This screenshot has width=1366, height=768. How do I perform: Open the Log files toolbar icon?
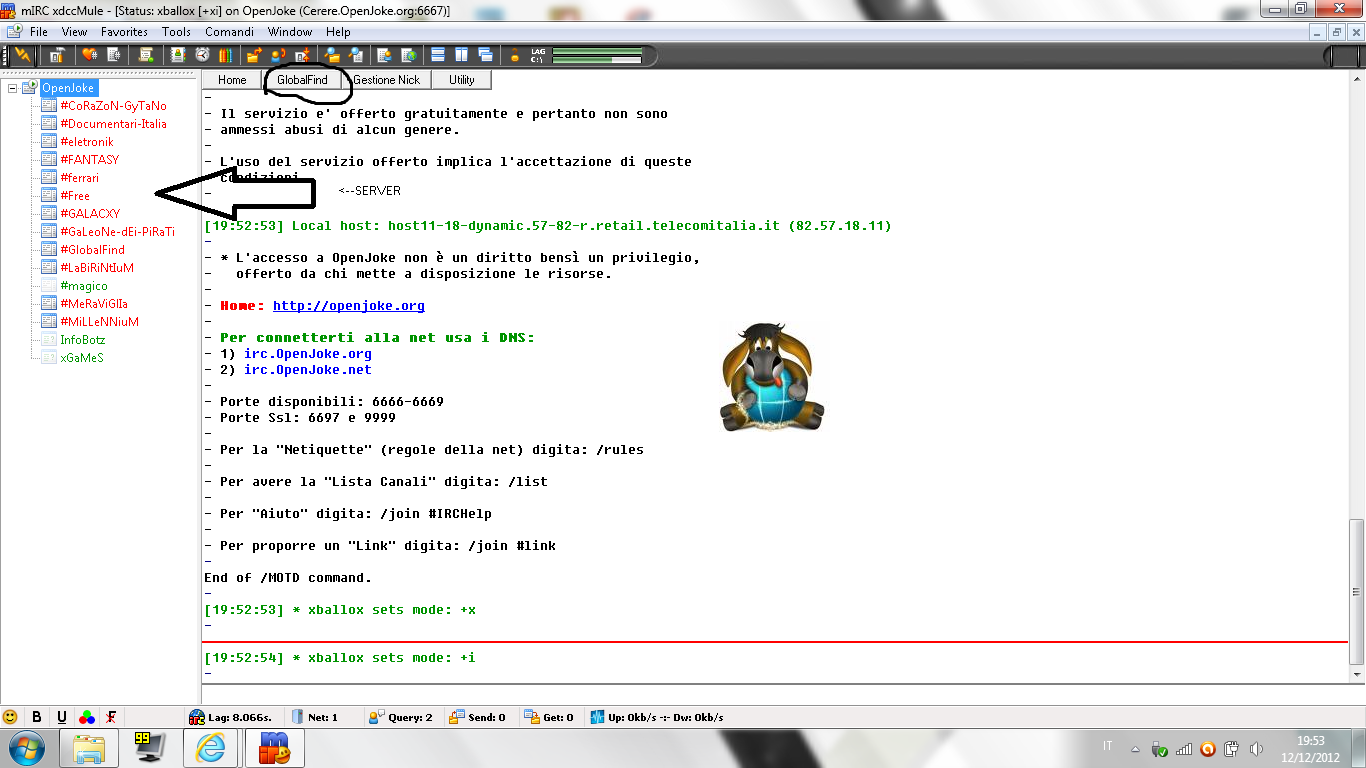coord(355,55)
